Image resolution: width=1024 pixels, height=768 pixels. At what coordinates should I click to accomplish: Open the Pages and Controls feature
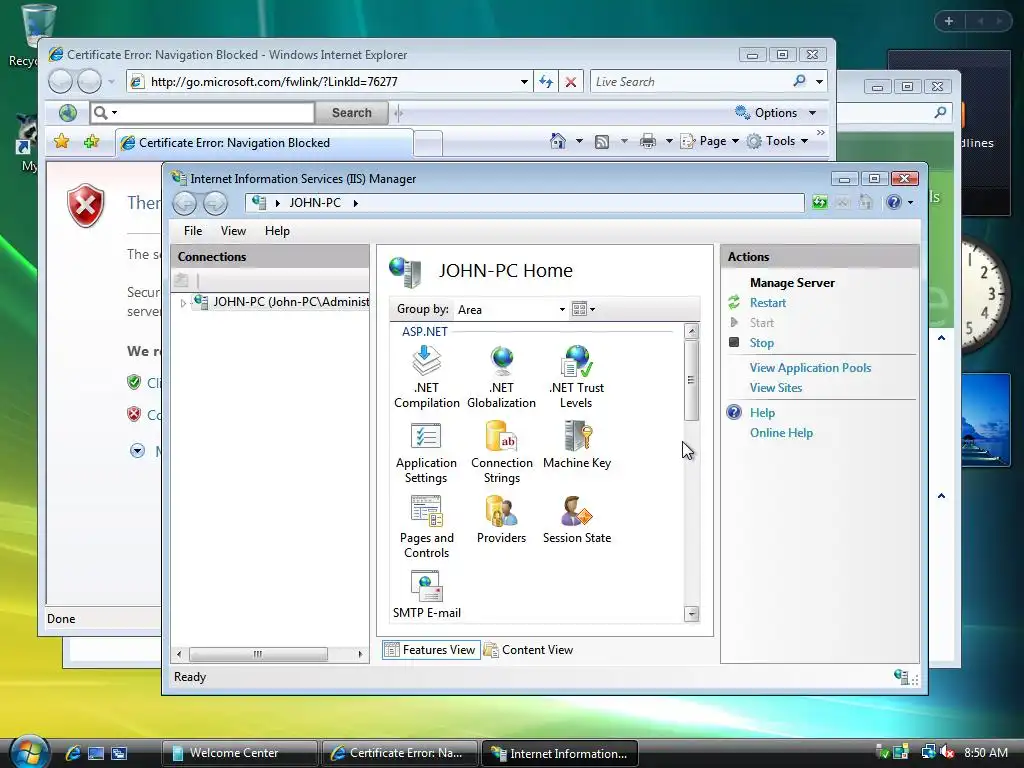426,527
